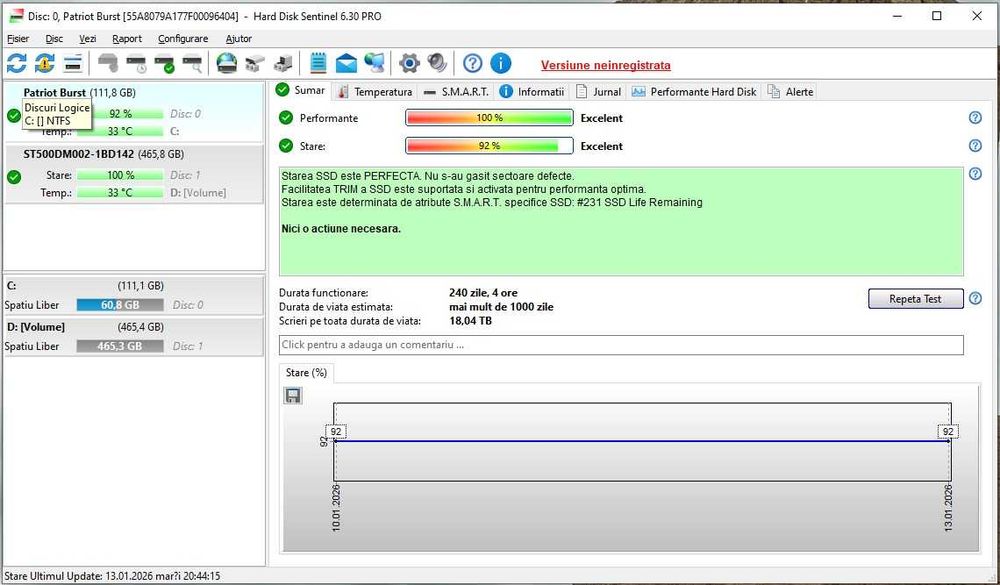
Task: Open the Vezi menu
Action: pyautogui.click(x=87, y=38)
